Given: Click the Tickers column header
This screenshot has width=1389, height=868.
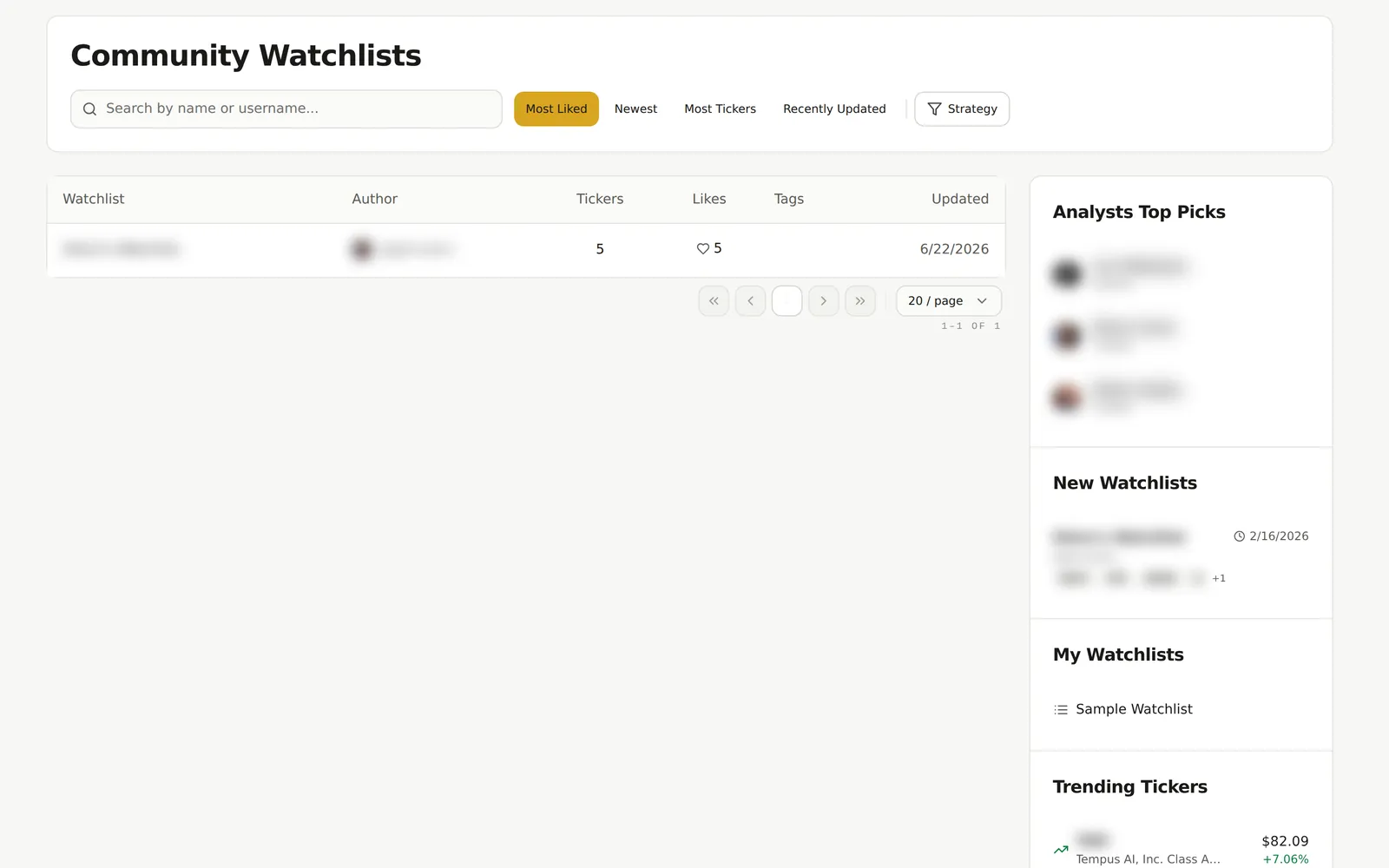Looking at the screenshot, I should 600,199.
